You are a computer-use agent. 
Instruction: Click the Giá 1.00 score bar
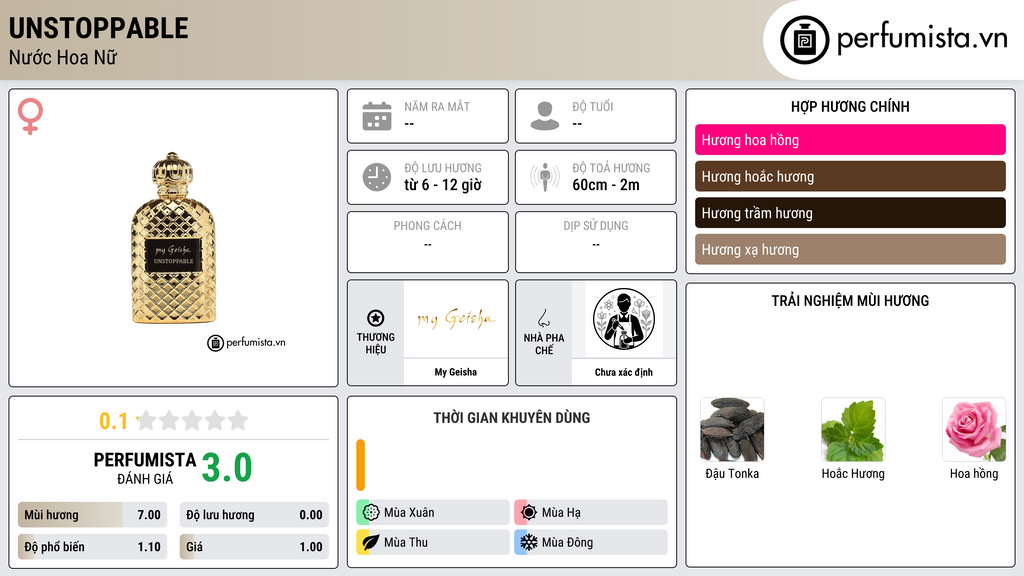[254, 547]
